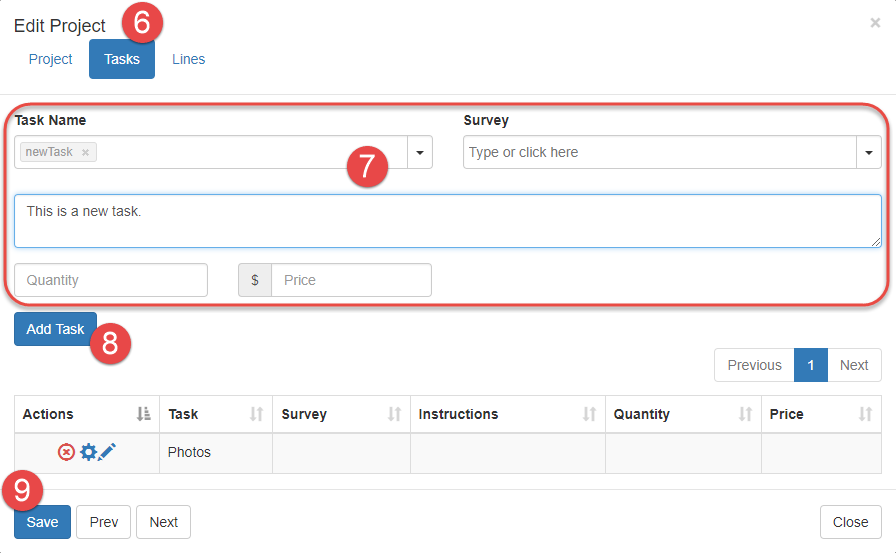Click in the Price input field
Viewport: 896px width, 553px height.
click(x=350, y=280)
